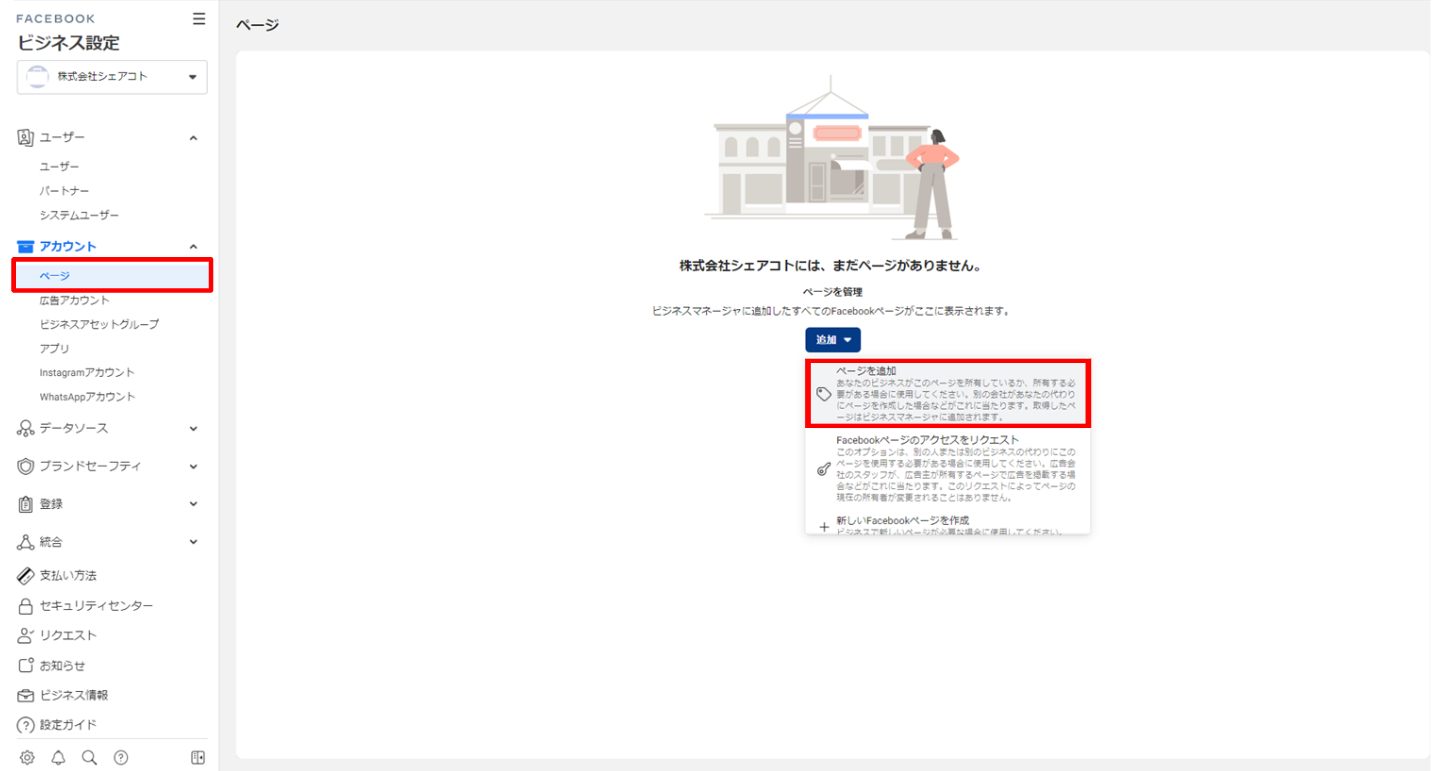
Task: Click the データソース nodes icon
Action: pyautogui.click(x=26, y=428)
